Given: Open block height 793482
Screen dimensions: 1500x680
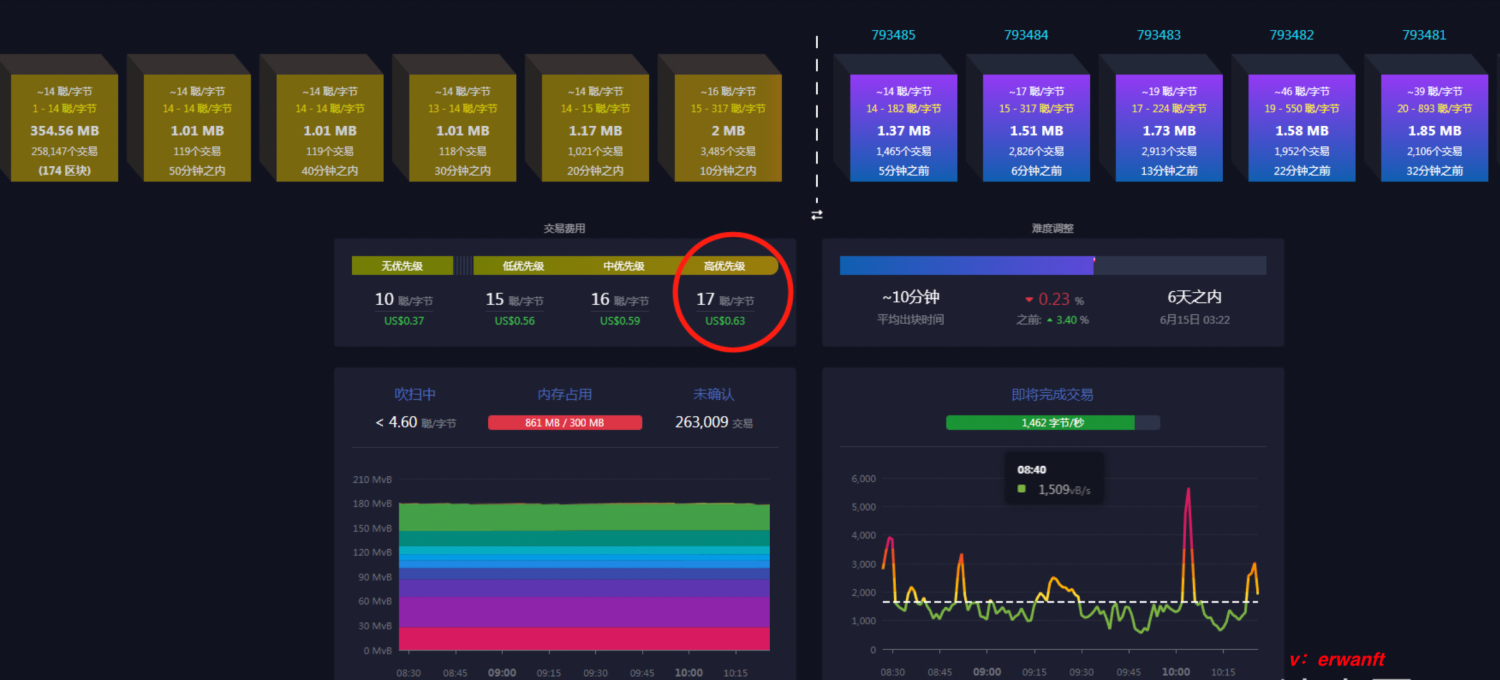Looking at the screenshot, I should pos(1292,35).
